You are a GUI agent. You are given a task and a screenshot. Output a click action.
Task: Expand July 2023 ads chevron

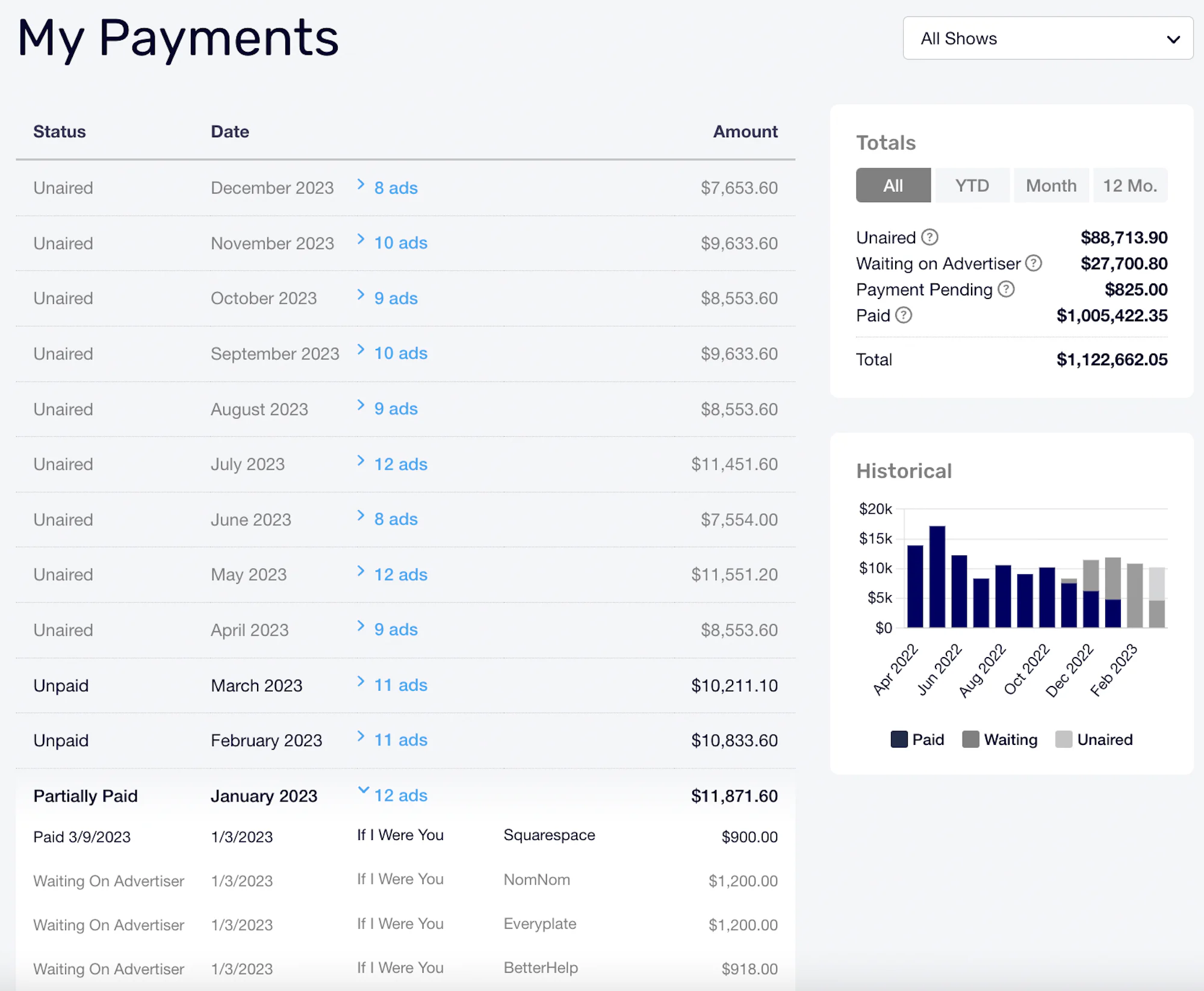361,460
